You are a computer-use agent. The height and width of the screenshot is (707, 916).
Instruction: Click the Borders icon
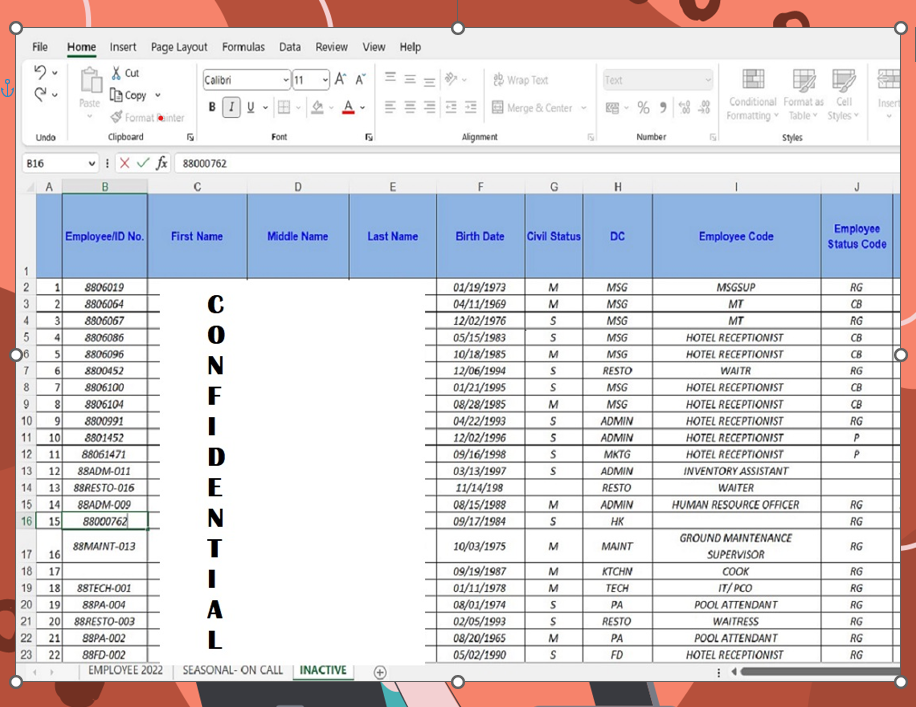click(x=284, y=107)
